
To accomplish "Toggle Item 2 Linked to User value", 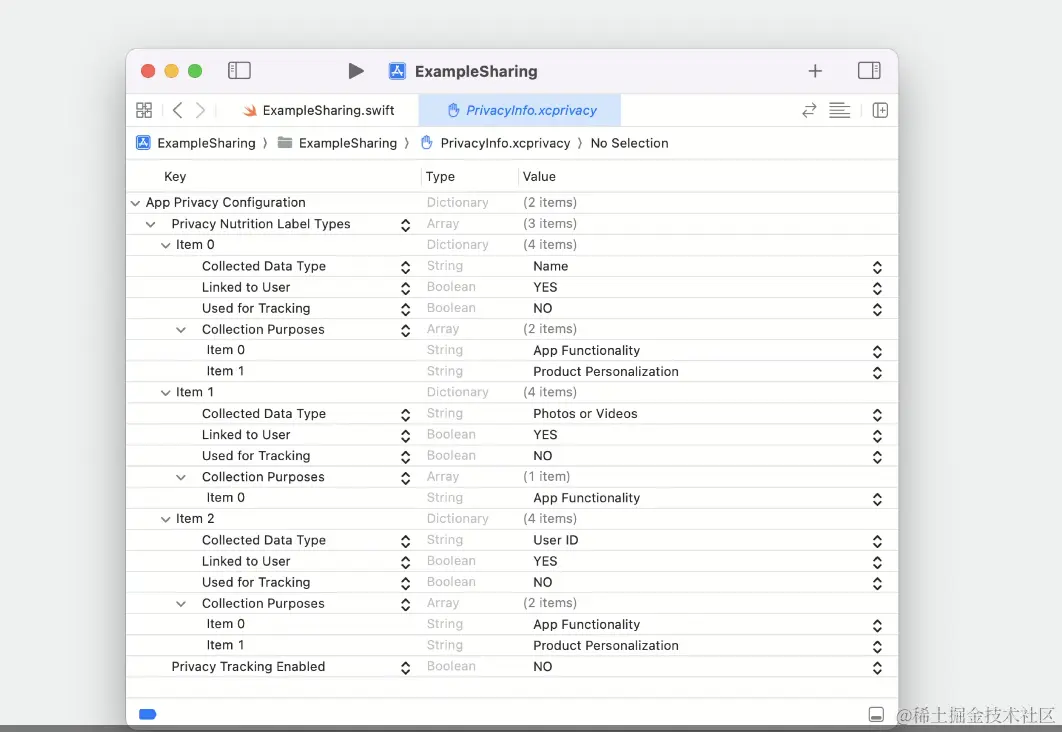I will (x=877, y=562).
